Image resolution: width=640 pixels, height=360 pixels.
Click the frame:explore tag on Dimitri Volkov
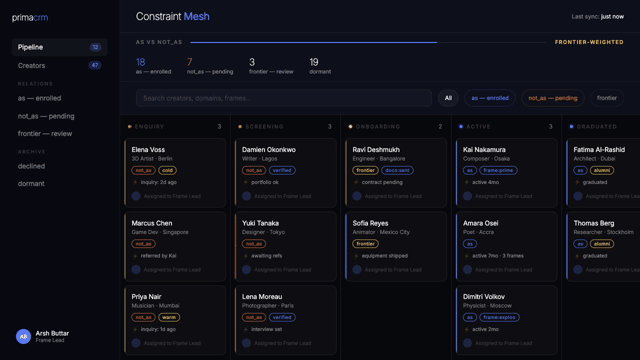click(499, 317)
